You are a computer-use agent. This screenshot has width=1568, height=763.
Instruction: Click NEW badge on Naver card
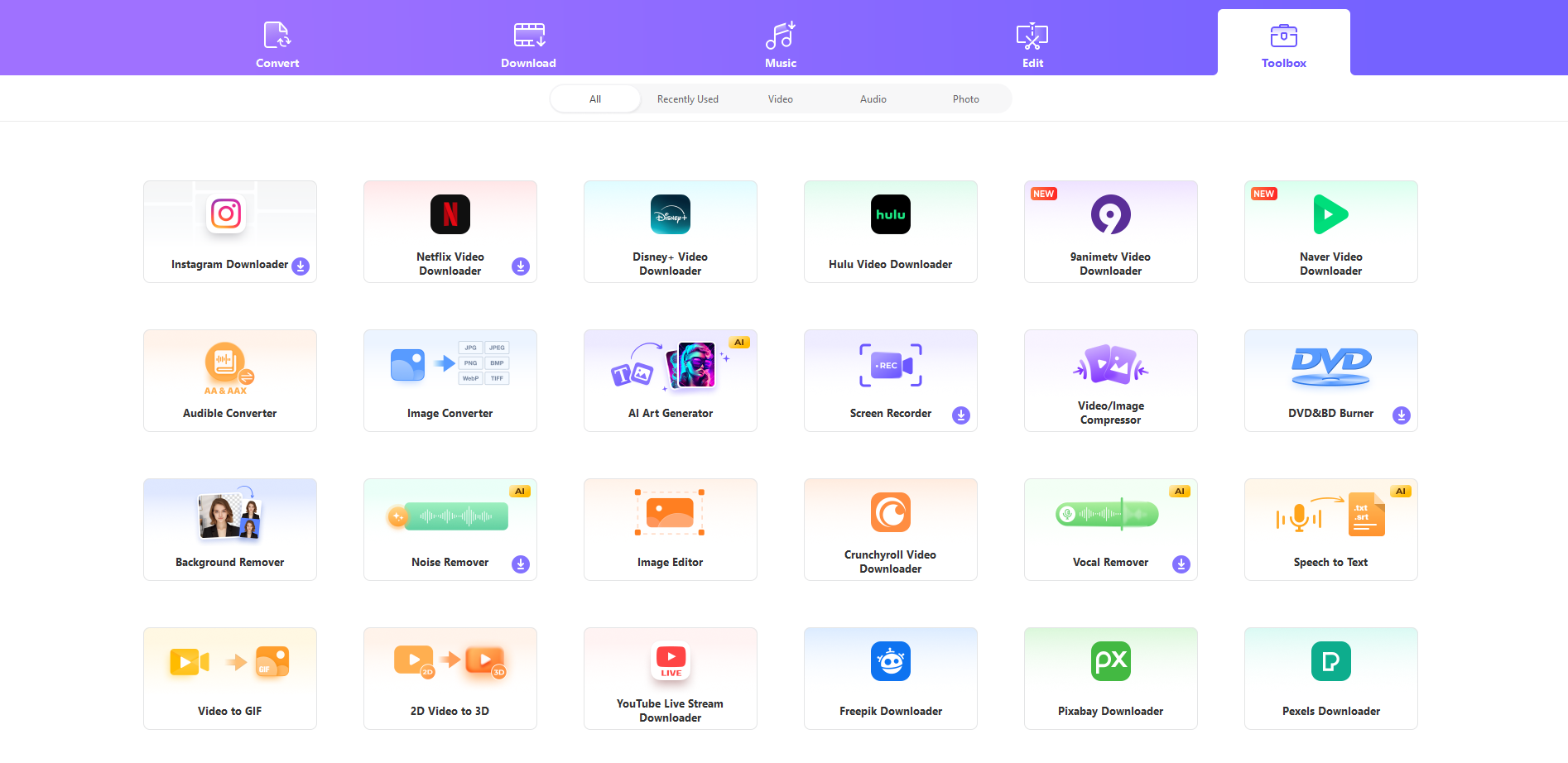tap(1264, 194)
